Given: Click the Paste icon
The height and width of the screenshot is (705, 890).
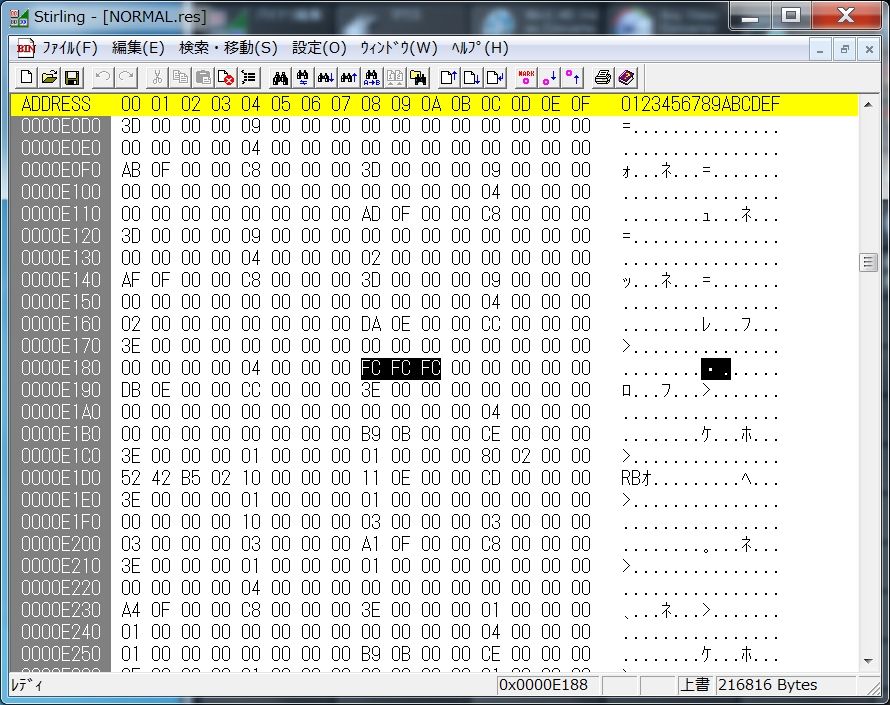Looking at the screenshot, I should pyautogui.click(x=203, y=77).
